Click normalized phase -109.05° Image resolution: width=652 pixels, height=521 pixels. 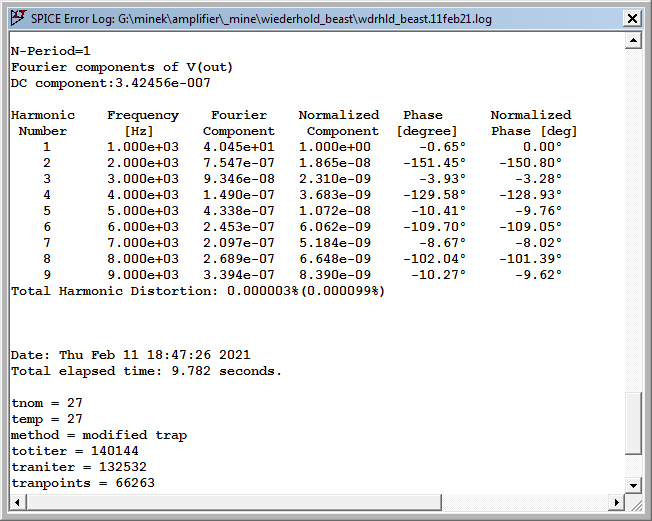[531, 227]
